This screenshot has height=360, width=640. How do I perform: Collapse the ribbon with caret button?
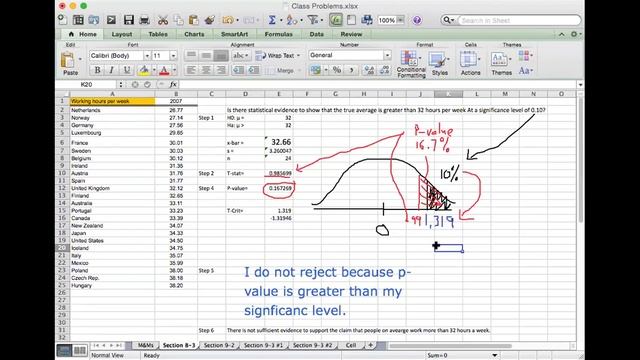coord(562,34)
